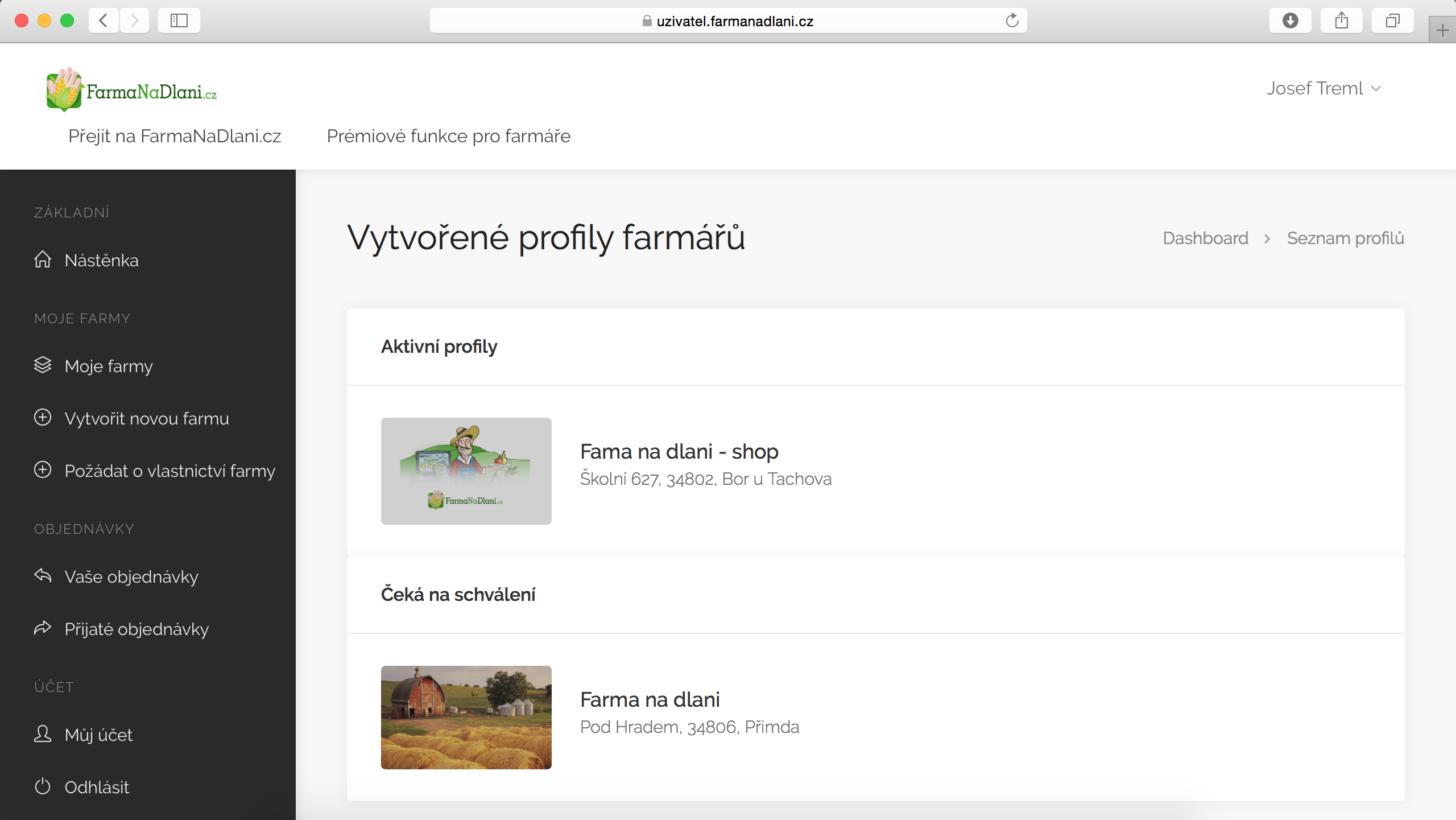Click the house icon beside Nástěnka

pyautogui.click(x=43, y=259)
